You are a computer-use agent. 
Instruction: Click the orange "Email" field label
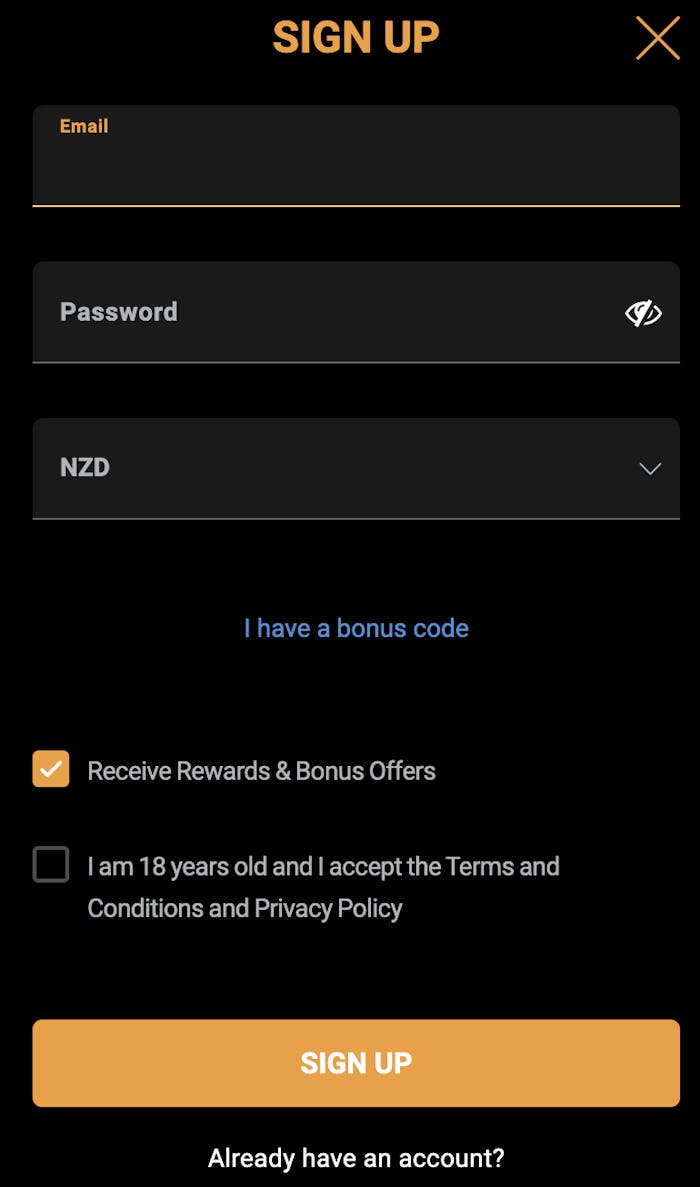click(84, 126)
